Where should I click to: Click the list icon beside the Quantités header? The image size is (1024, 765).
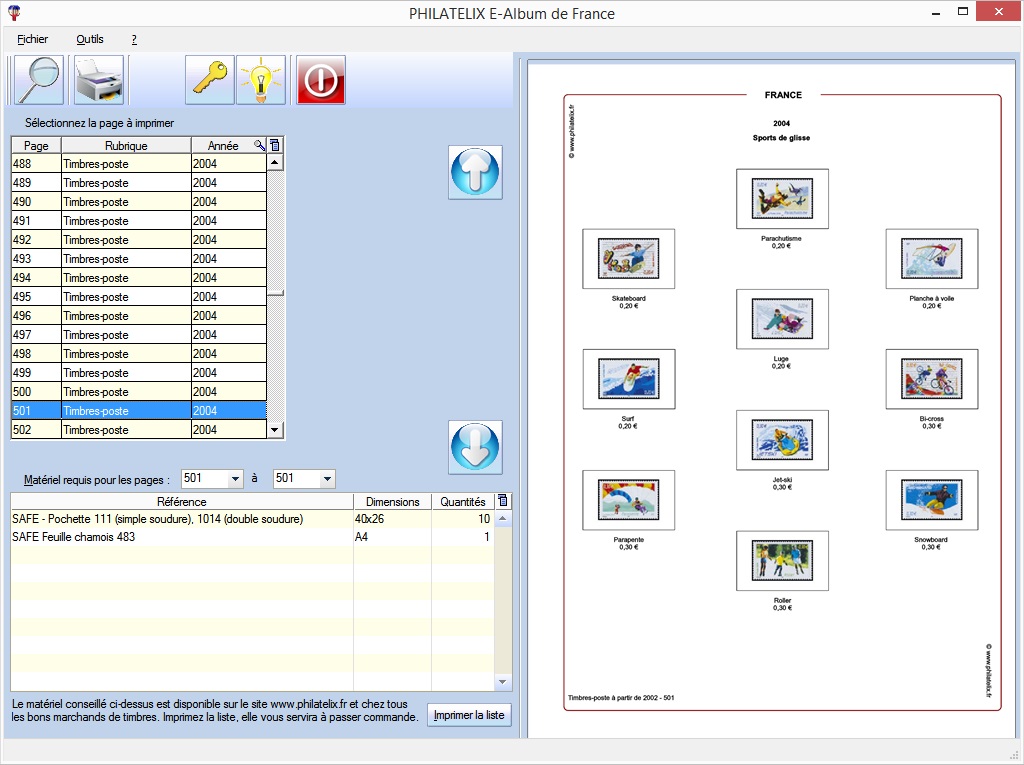click(502, 500)
